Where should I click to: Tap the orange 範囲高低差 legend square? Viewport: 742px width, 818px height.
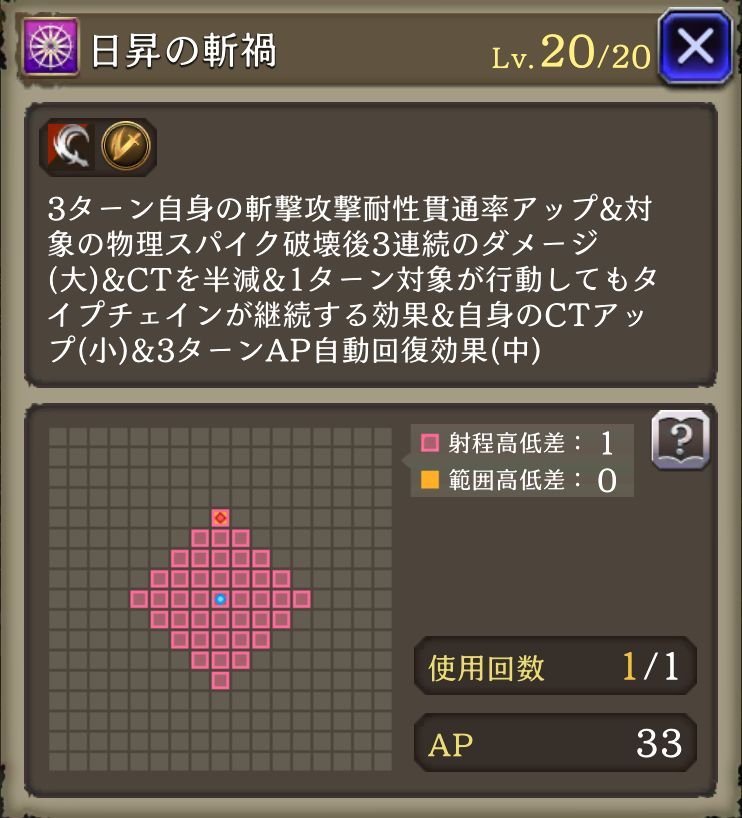[x=430, y=479]
